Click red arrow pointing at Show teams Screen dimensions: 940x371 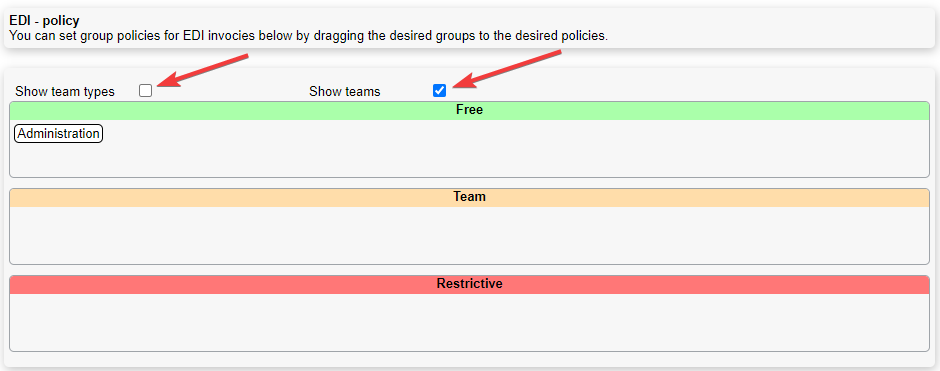click(x=508, y=69)
